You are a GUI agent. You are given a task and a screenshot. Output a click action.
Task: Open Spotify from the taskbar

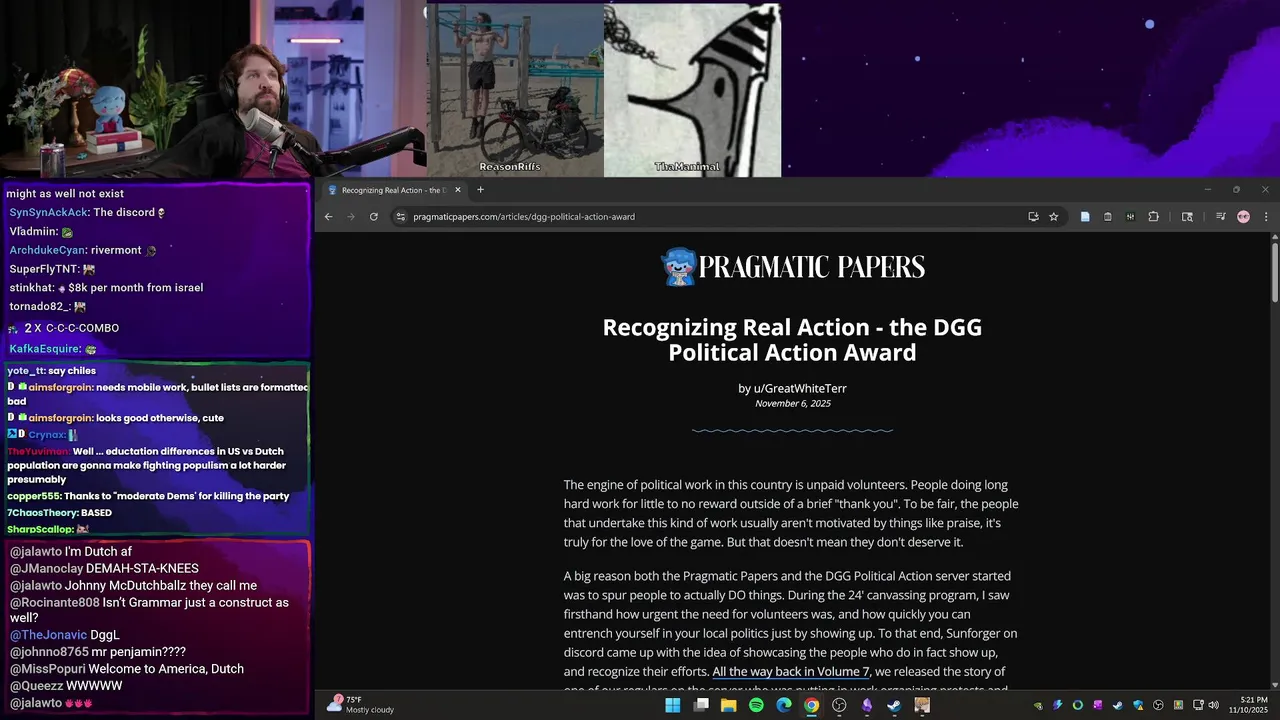[756, 705]
